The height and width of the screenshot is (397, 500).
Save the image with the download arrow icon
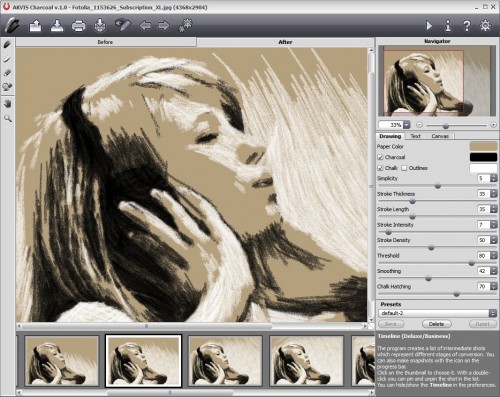click(57, 26)
